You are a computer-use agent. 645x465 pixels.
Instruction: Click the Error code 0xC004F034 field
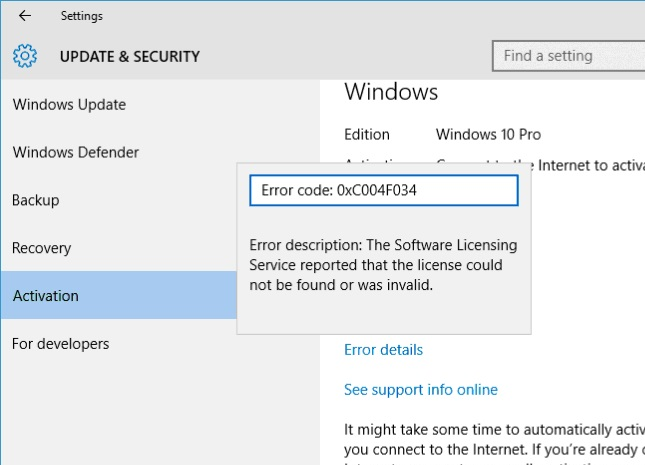click(383, 190)
